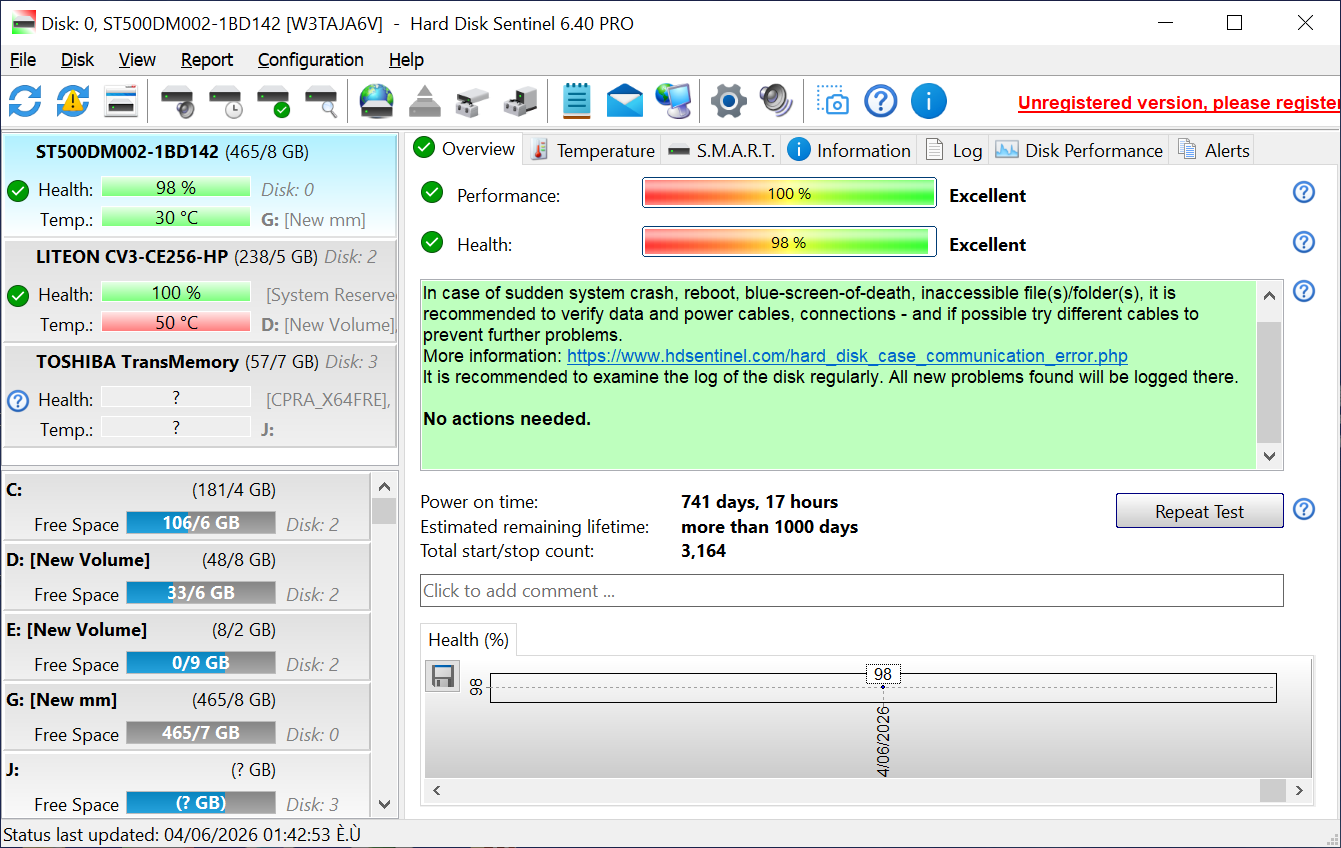This screenshot has height=848, width=1341.
Task: Click the D: [New Volume] free space bar
Action: 201,593
